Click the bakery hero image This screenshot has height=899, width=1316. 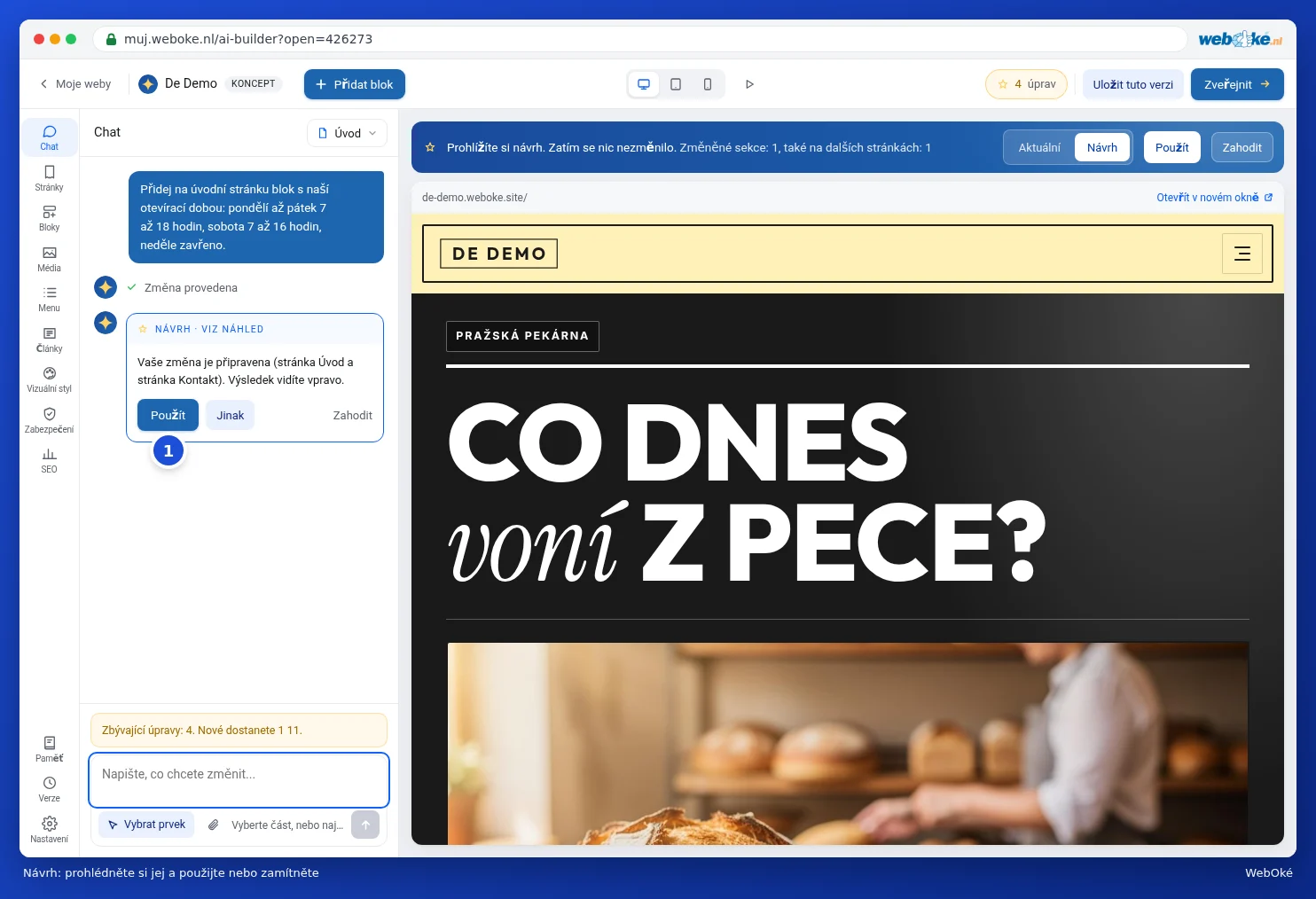pyautogui.click(x=848, y=743)
